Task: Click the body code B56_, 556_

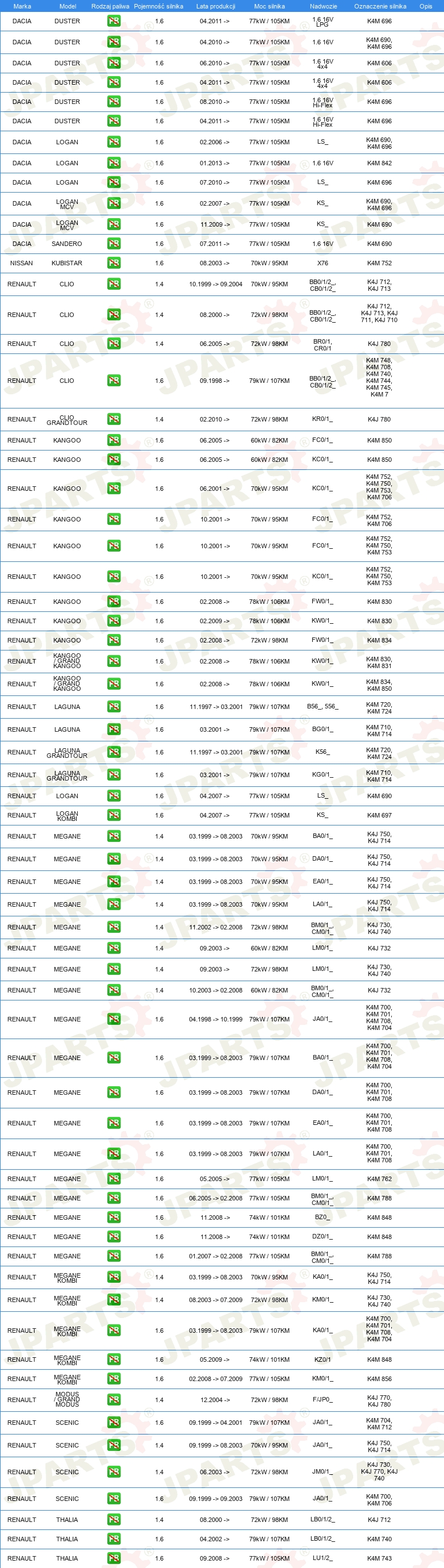Action: pyautogui.click(x=322, y=707)
